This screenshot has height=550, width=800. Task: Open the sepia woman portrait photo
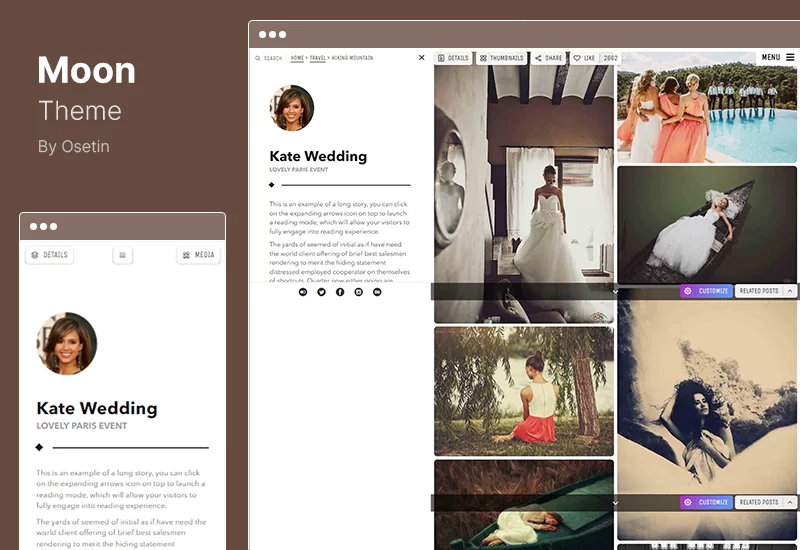(x=707, y=398)
